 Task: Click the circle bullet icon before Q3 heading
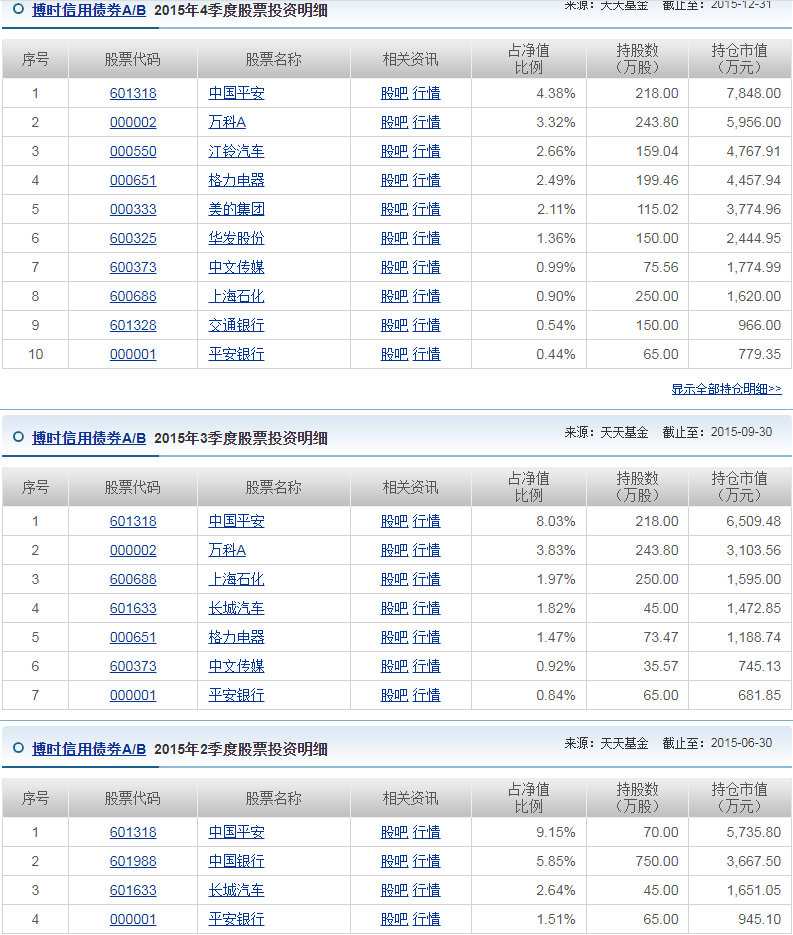point(18,437)
